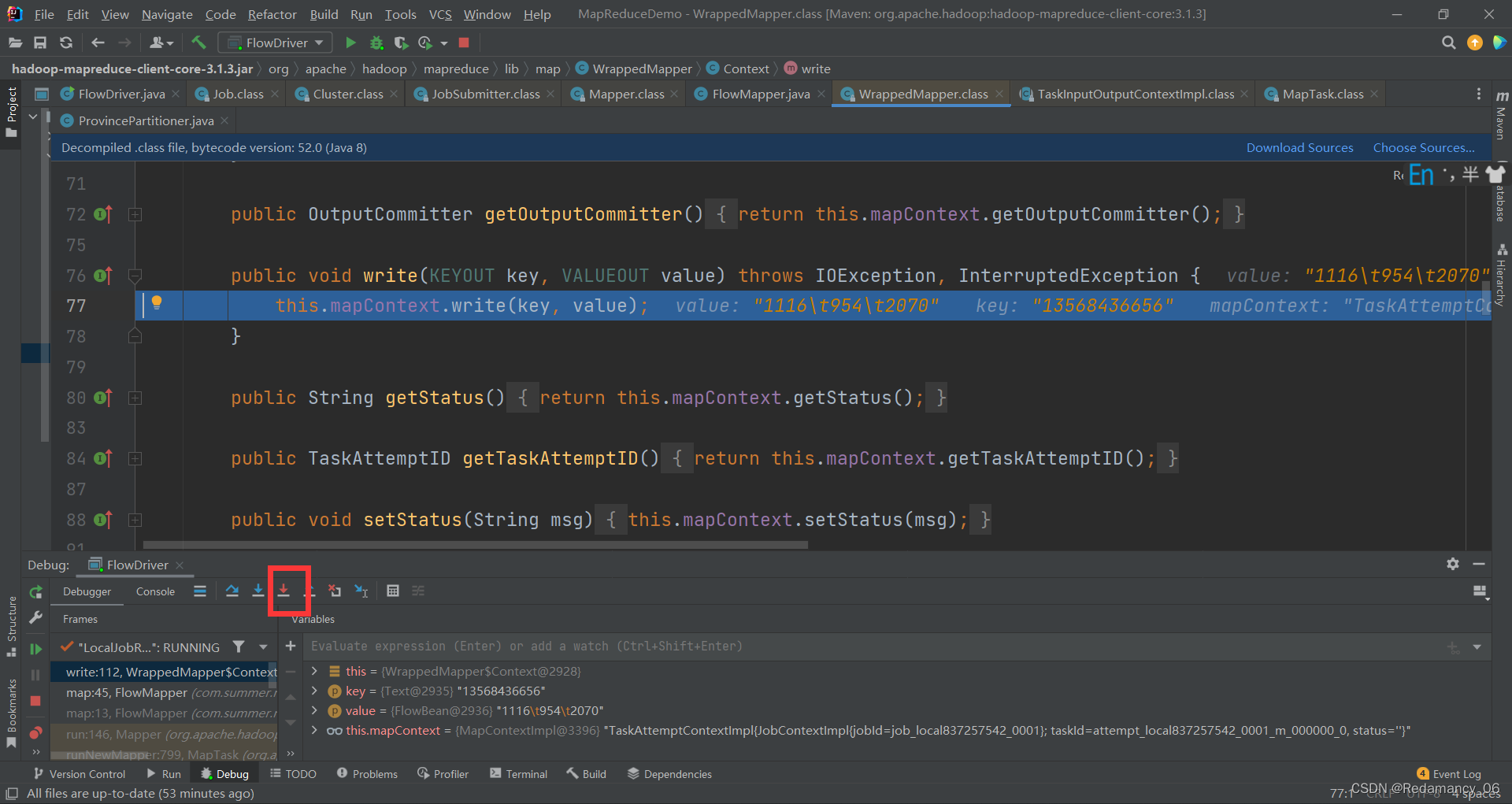
Task: Toggle the Project tool window stripe button
Action: [12, 112]
